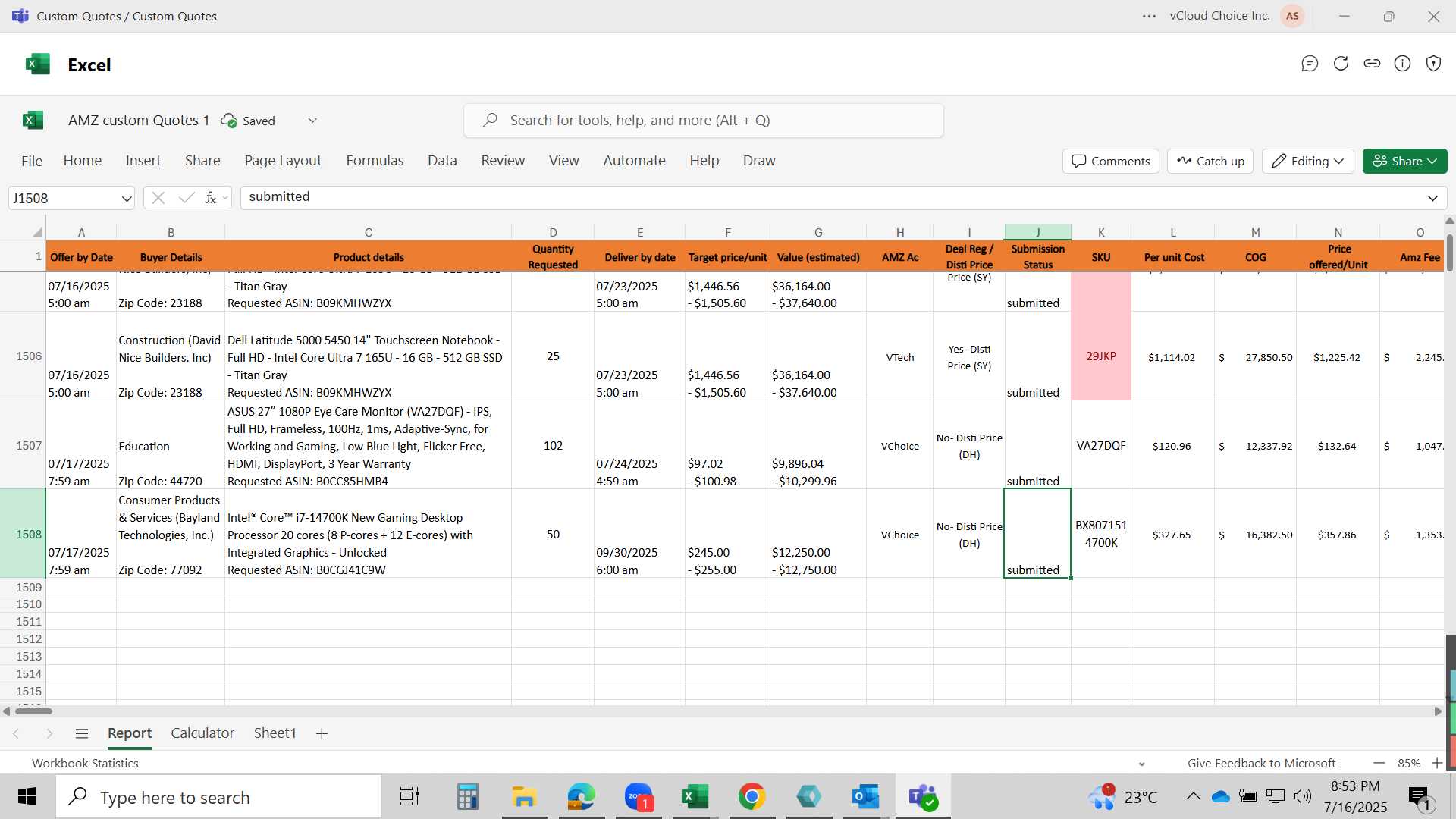This screenshot has height=819, width=1456.
Task: Open the Share dropdown button
Action: click(x=1404, y=161)
